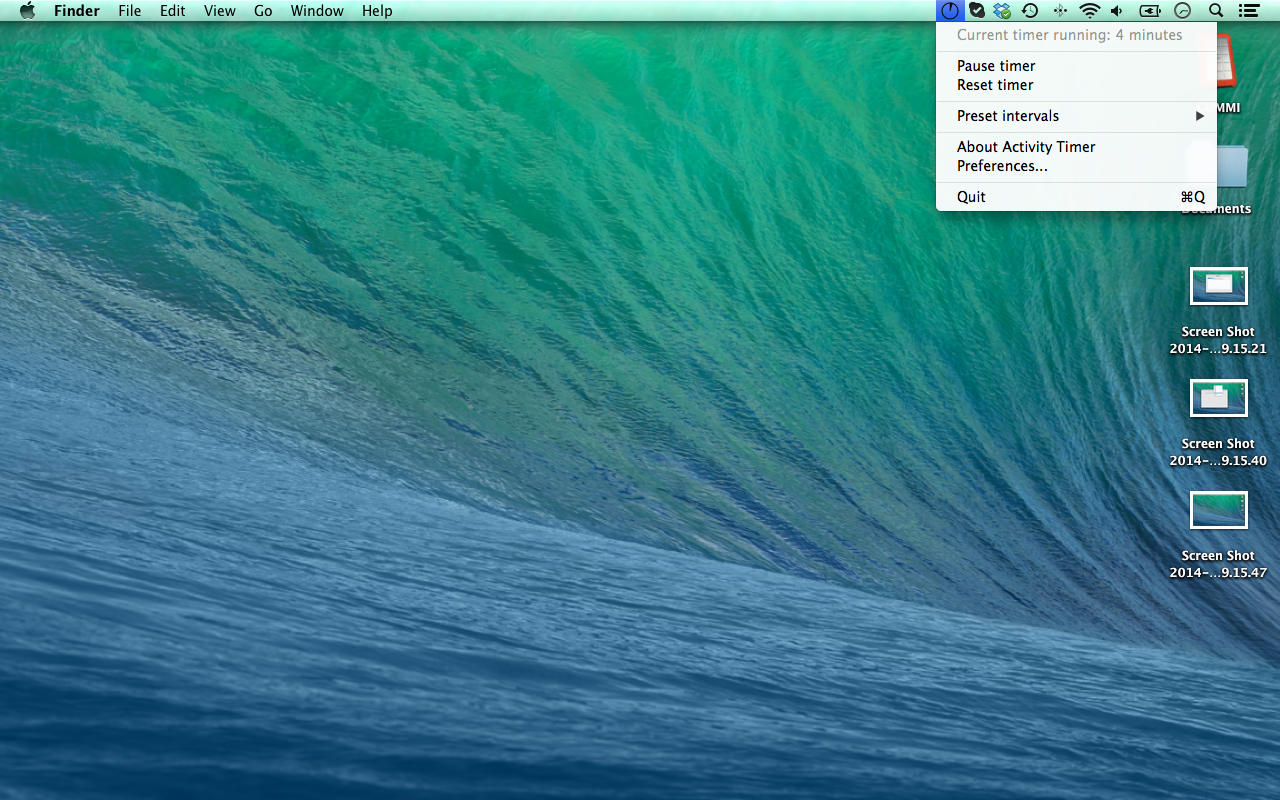Open Notification Center list icon
This screenshot has height=800, width=1280.
pos(1248,11)
